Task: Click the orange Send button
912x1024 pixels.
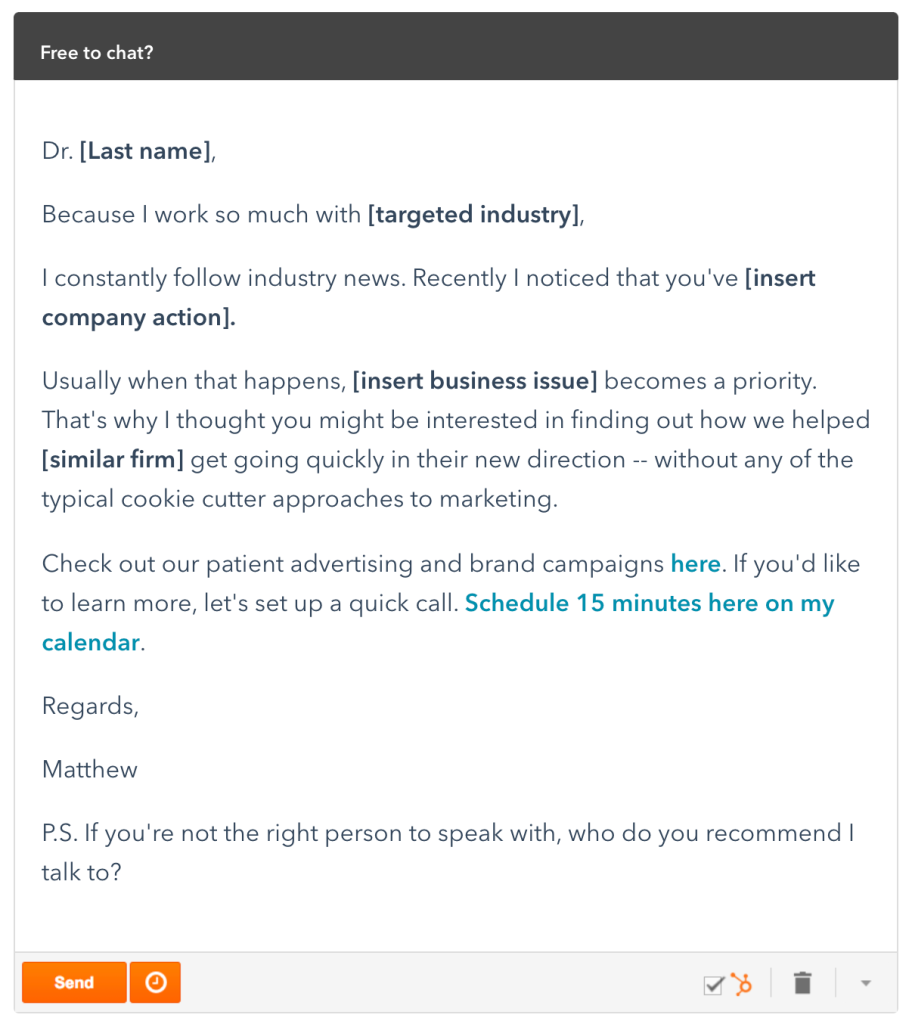Action: [74, 982]
